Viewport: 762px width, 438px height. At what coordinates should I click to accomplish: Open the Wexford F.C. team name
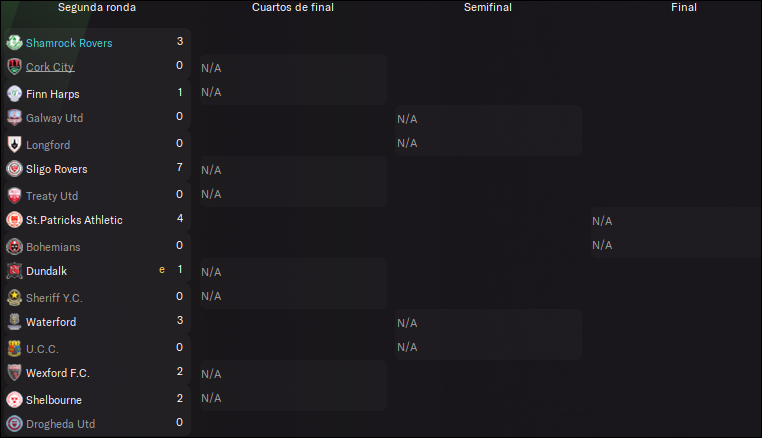[58, 373]
